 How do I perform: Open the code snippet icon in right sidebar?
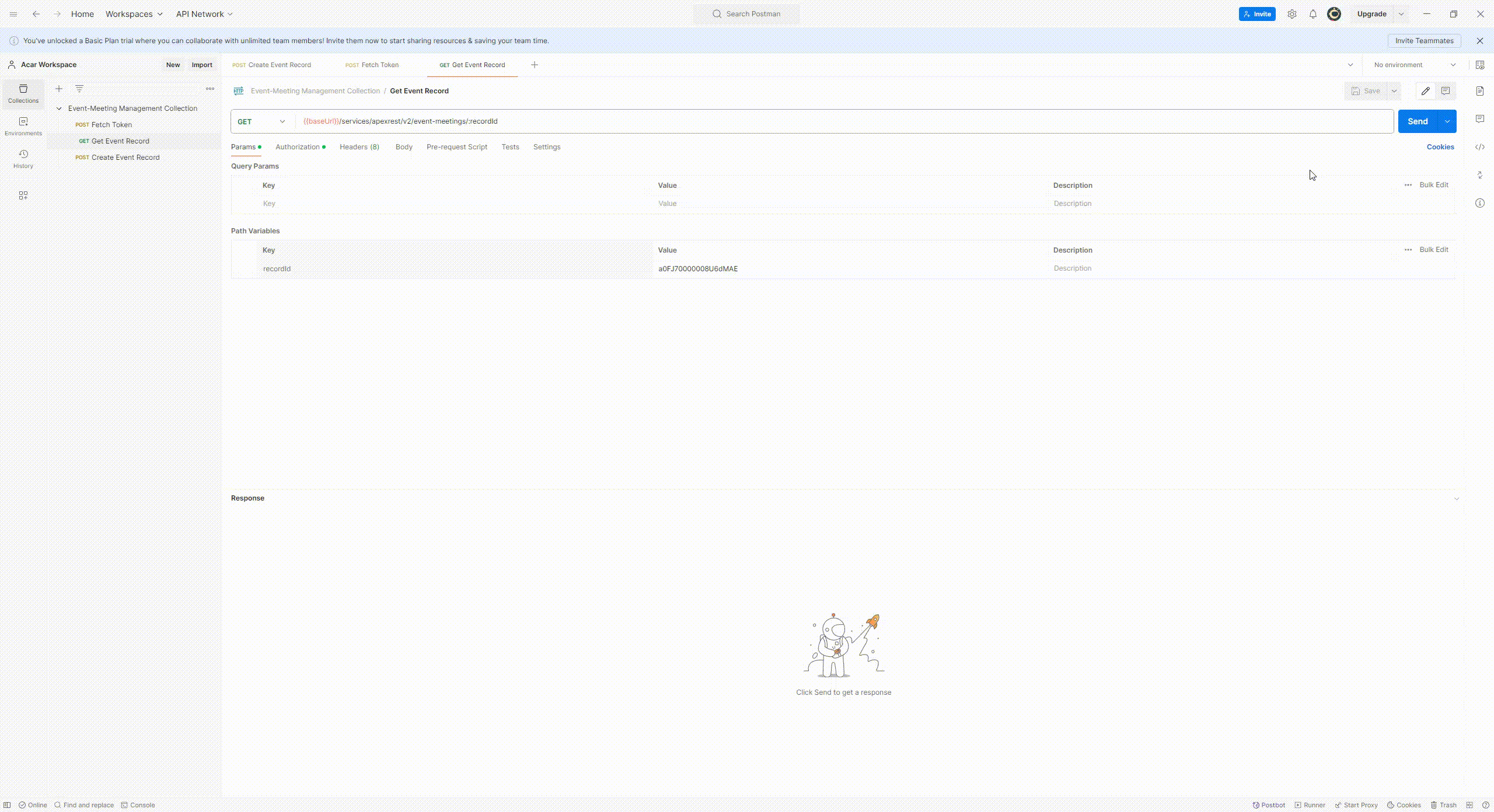point(1479,147)
